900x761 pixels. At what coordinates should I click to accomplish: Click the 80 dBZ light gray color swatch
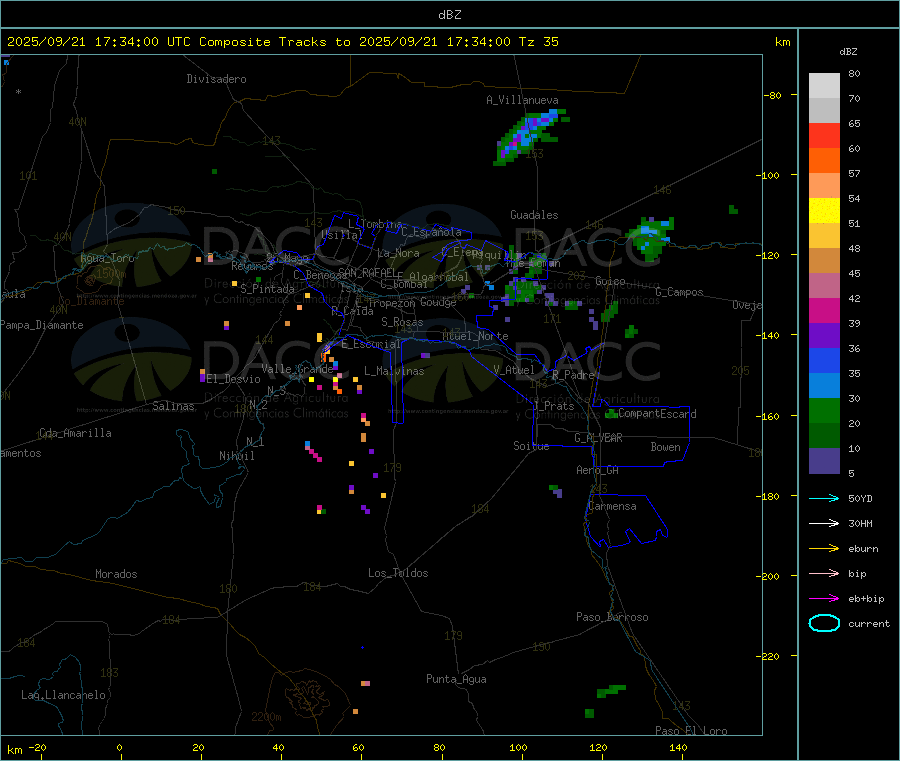824,86
